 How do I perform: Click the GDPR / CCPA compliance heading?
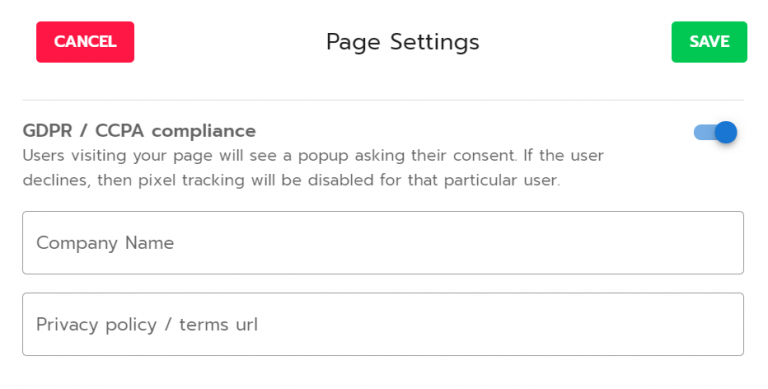[x=139, y=131]
